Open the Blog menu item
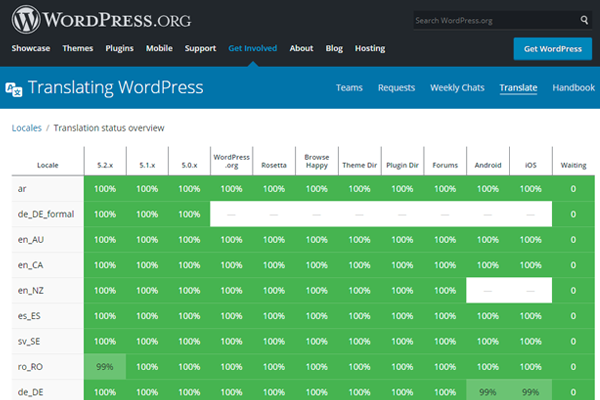The width and height of the screenshot is (600, 400). point(334,48)
